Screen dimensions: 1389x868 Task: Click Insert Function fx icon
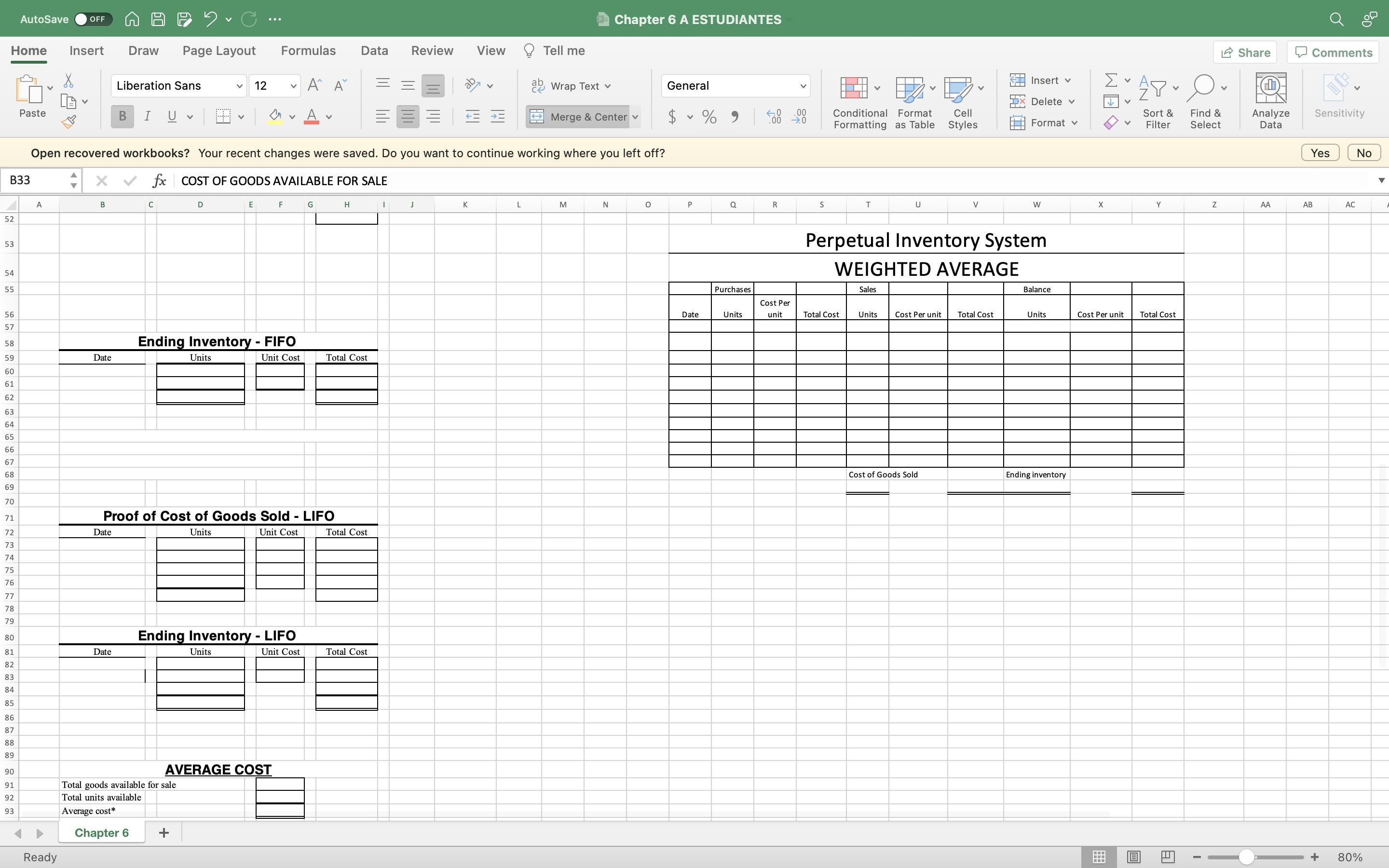pos(159,181)
